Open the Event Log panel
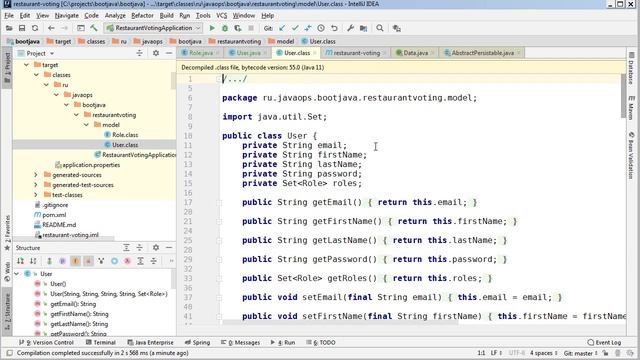The image size is (640, 360). coord(604,342)
